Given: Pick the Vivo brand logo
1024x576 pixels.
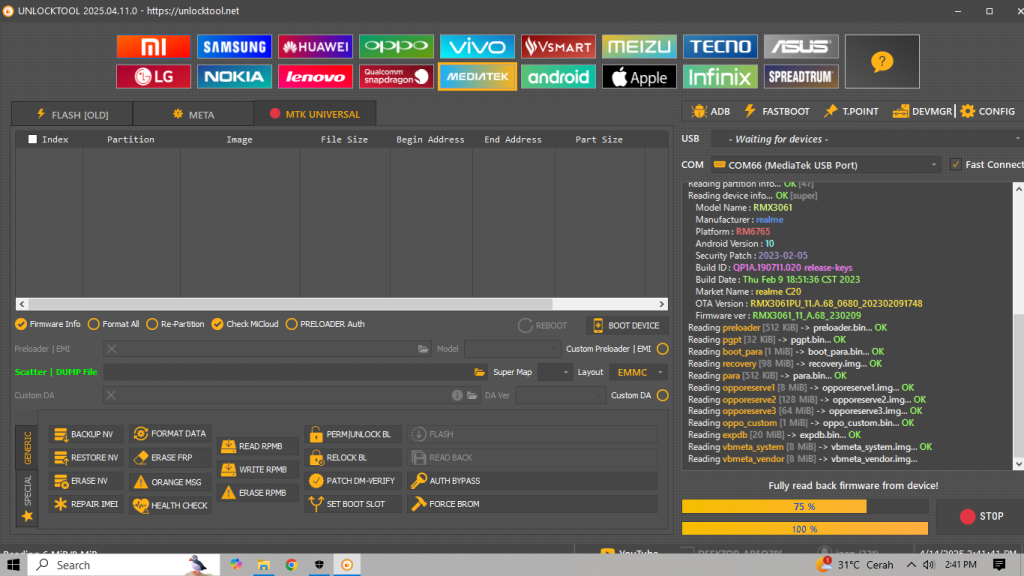Looking at the screenshot, I should 477,46.
